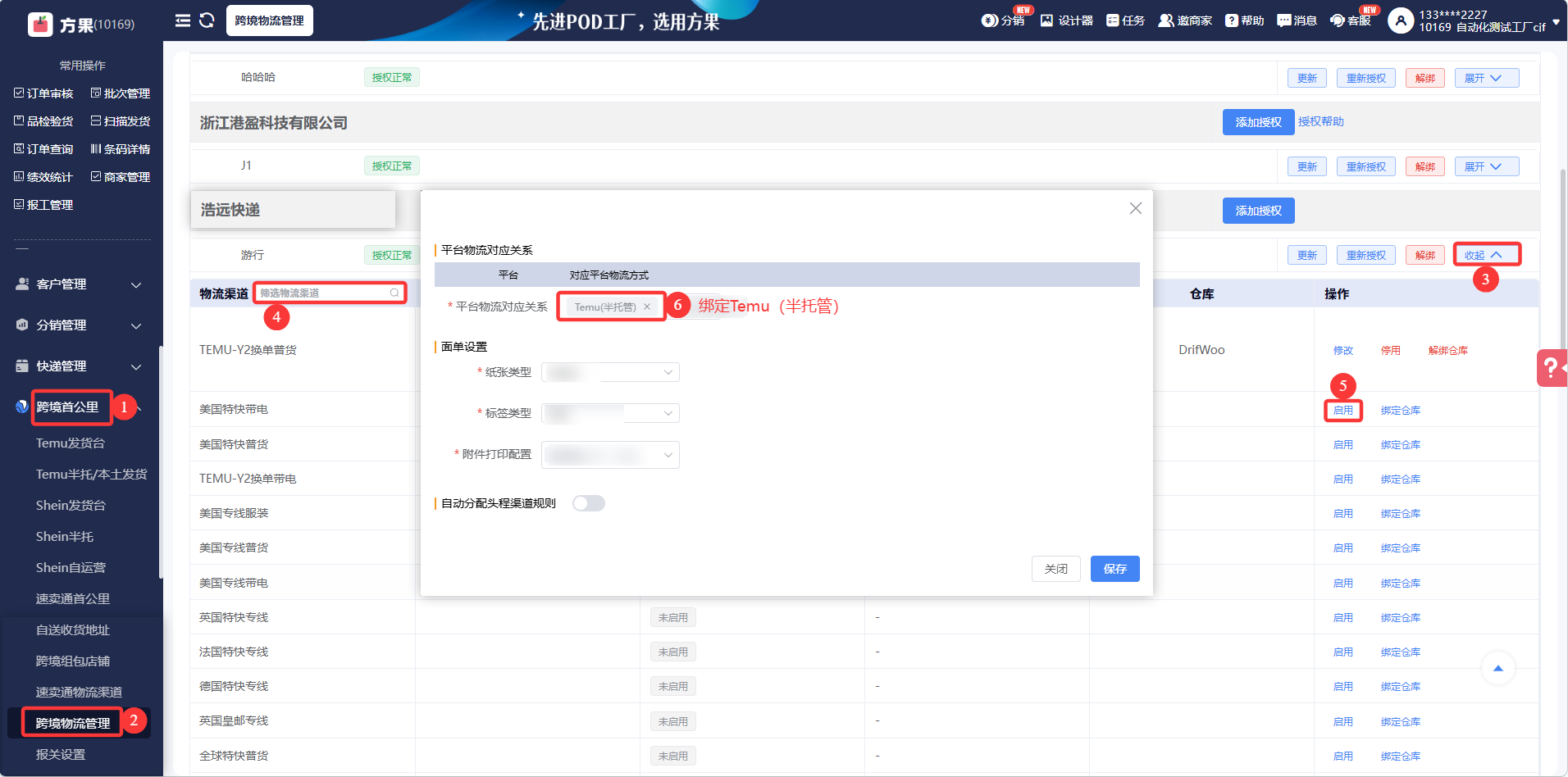Open 速卖通首公里 menu item
The height and width of the screenshot is (777, 1568).
click(73, 599)
